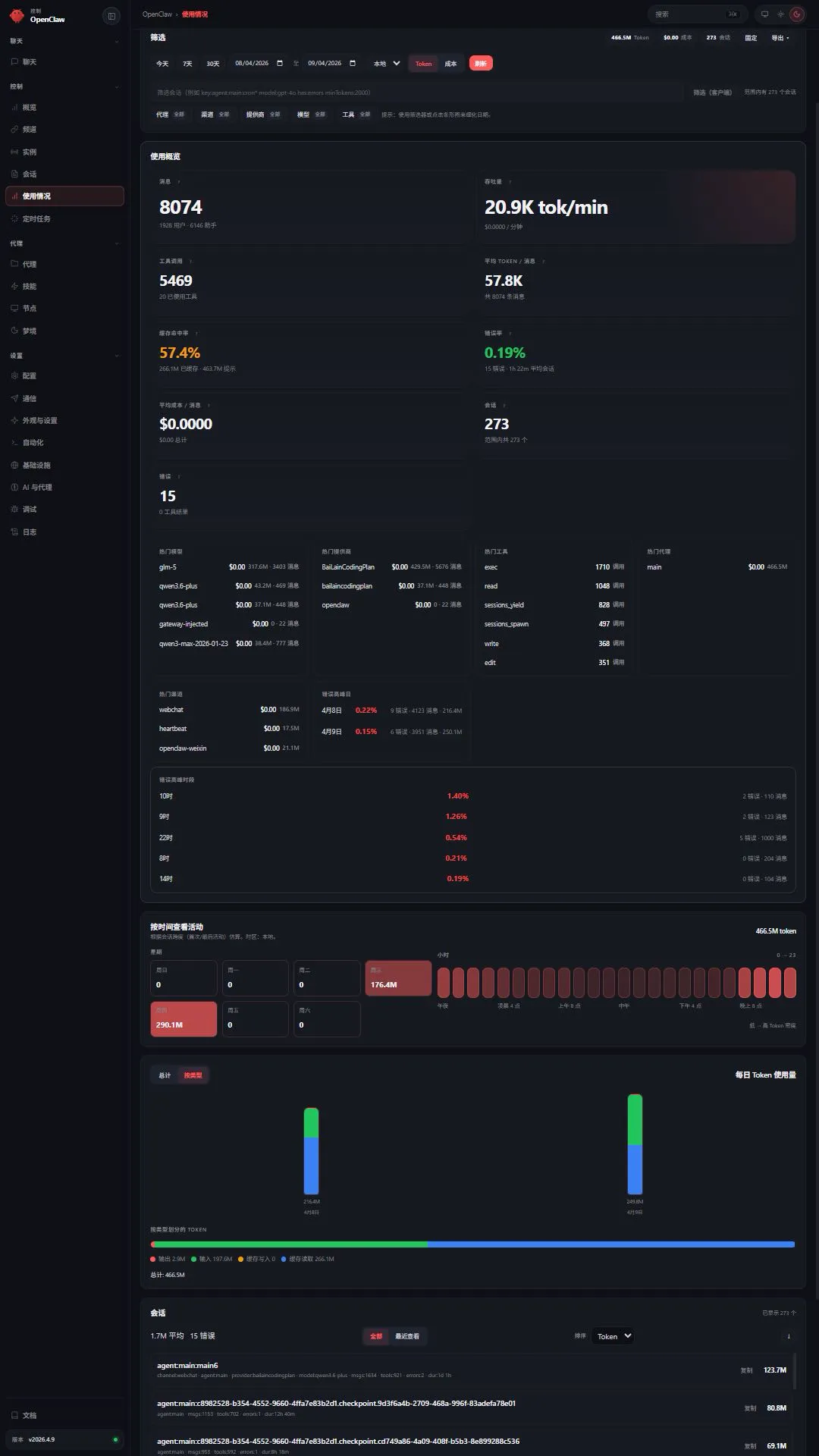Click the red 刷新 refresh button
The width and height of the screenshot is (819, 1456).
pos(481,64)
